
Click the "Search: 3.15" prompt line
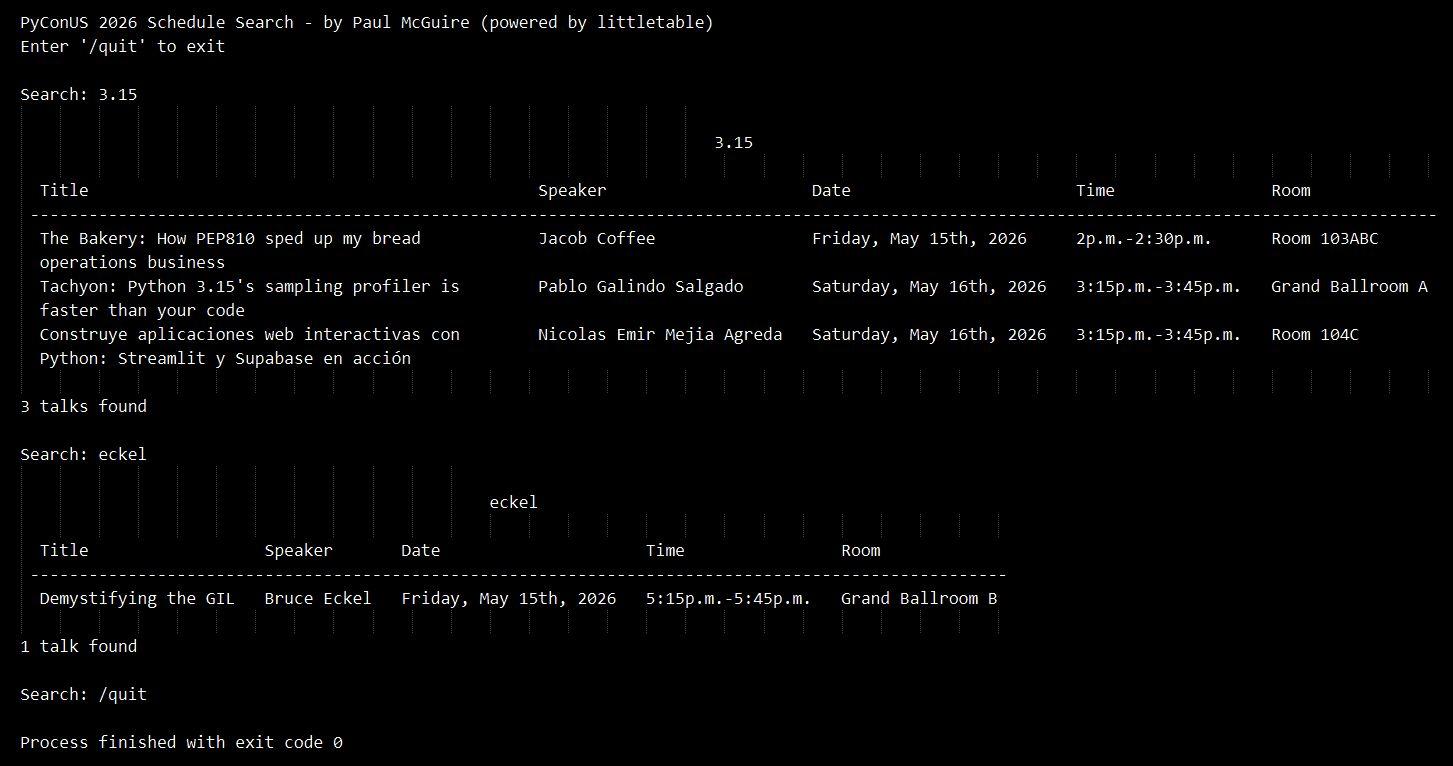[78, 94]
